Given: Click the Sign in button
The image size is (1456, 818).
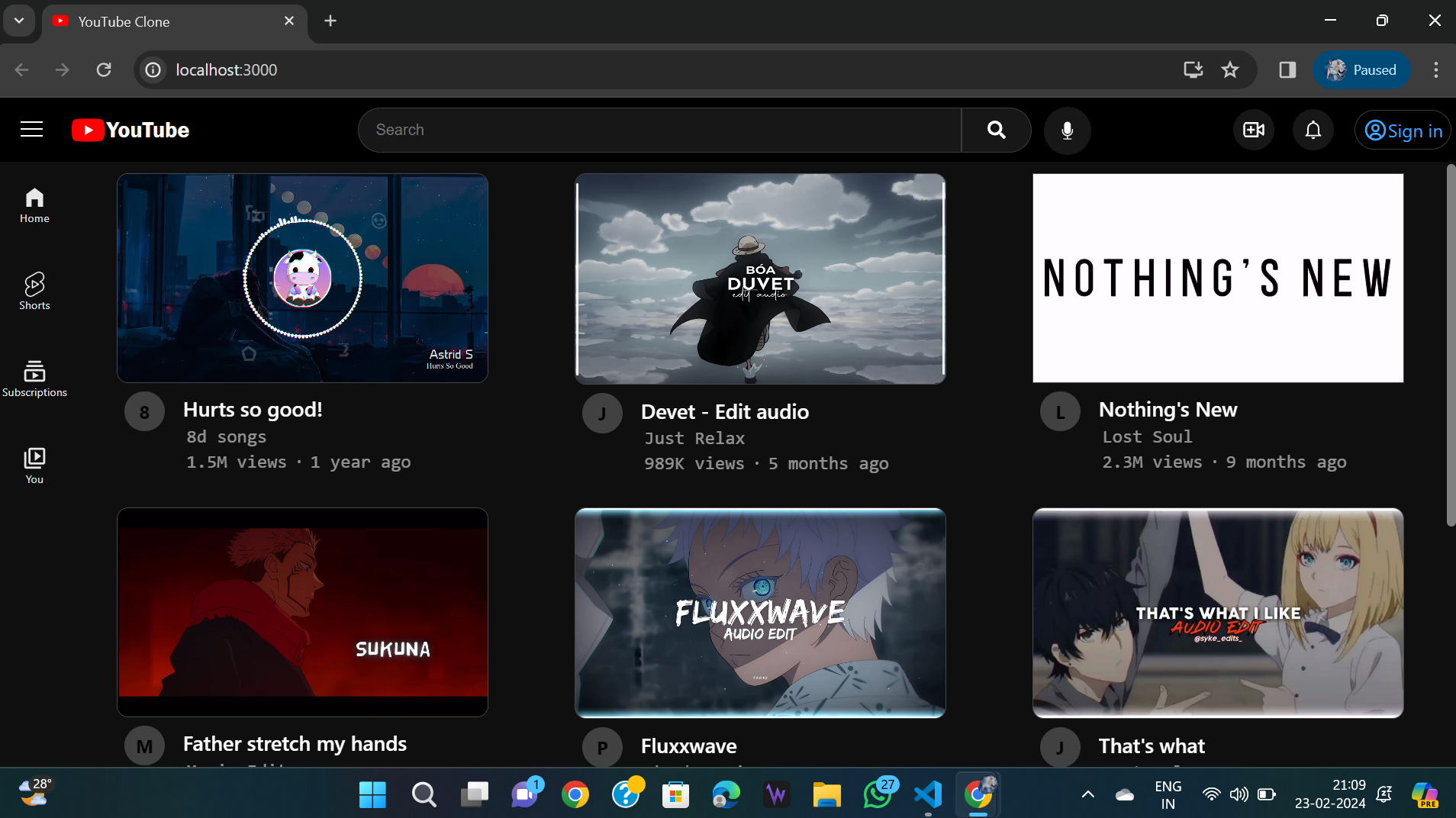Looking at the screenshot, I should click(1403, 130).
